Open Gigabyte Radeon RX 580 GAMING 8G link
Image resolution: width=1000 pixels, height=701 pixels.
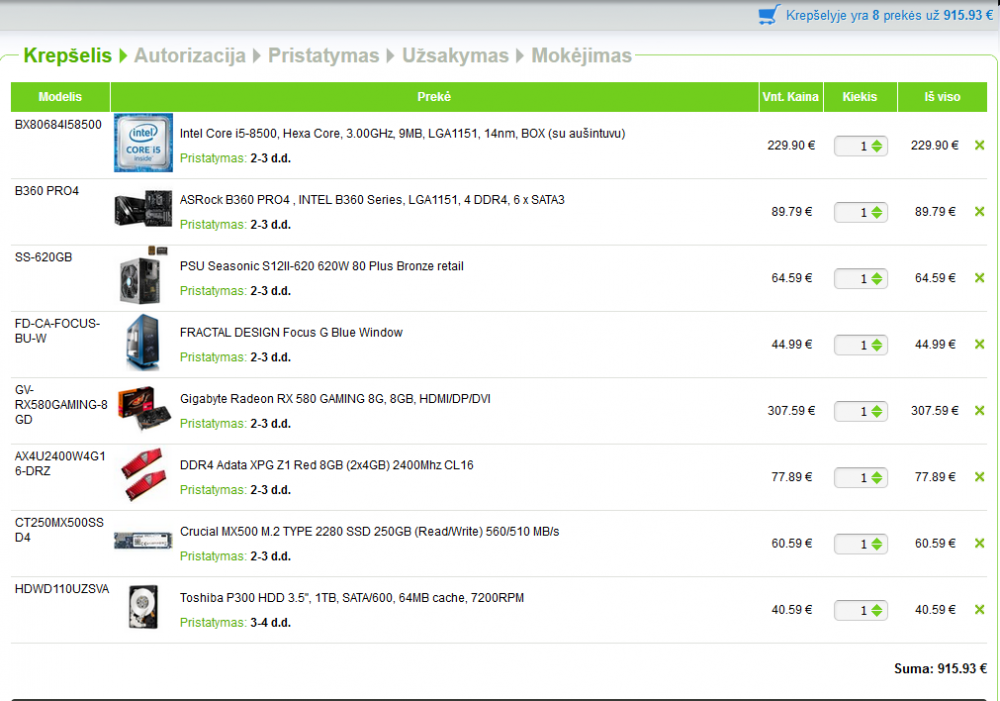335,399
